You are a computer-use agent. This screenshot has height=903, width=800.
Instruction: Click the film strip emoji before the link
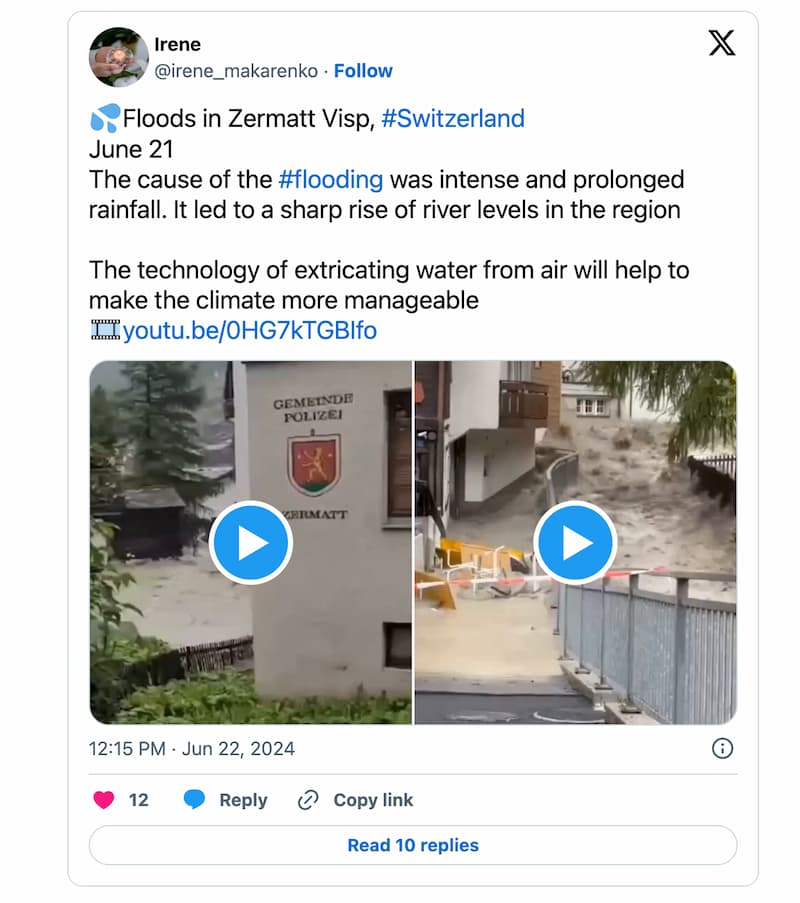[x=105, y=330]
